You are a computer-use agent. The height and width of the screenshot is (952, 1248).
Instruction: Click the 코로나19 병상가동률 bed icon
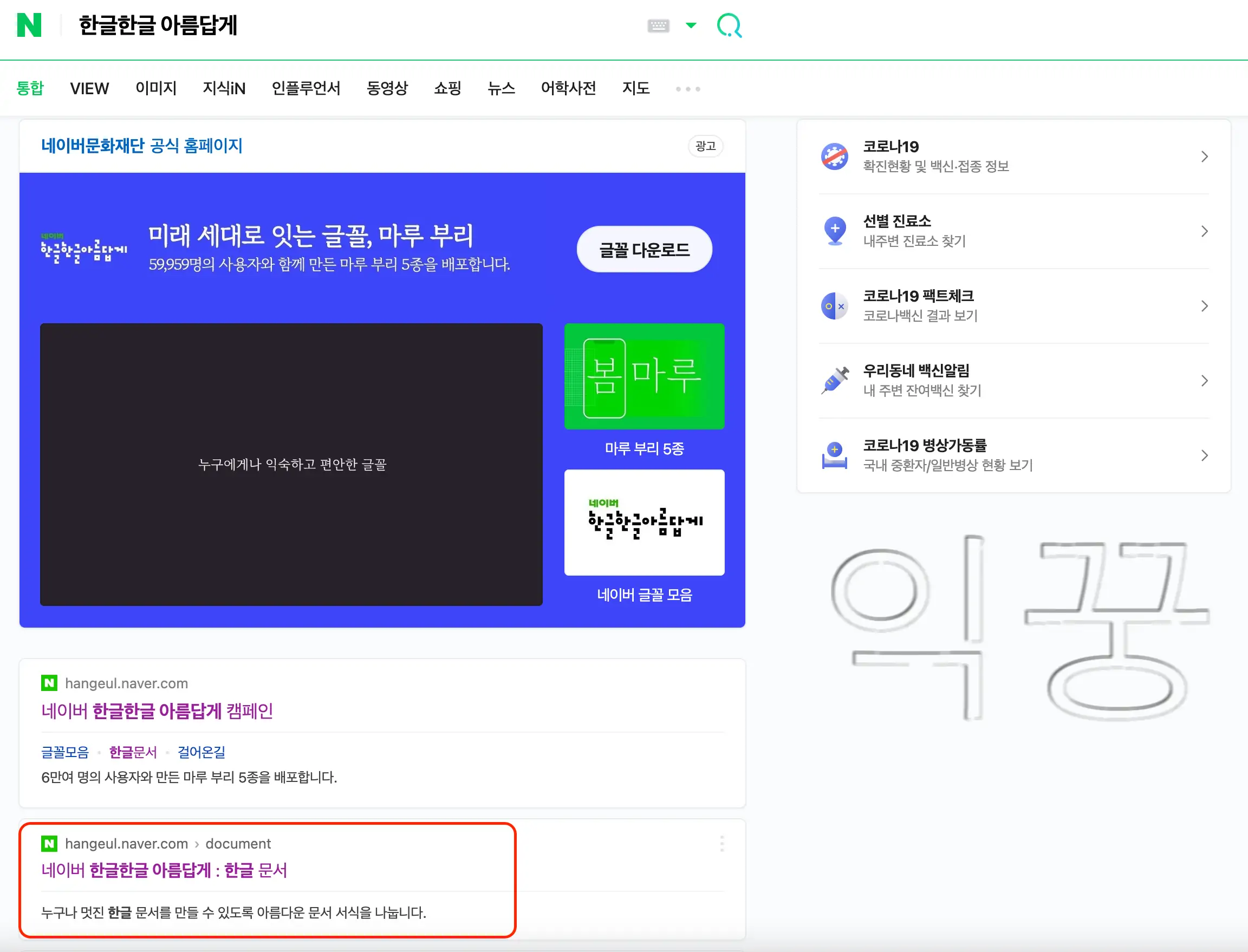click(x=834, y=454)
